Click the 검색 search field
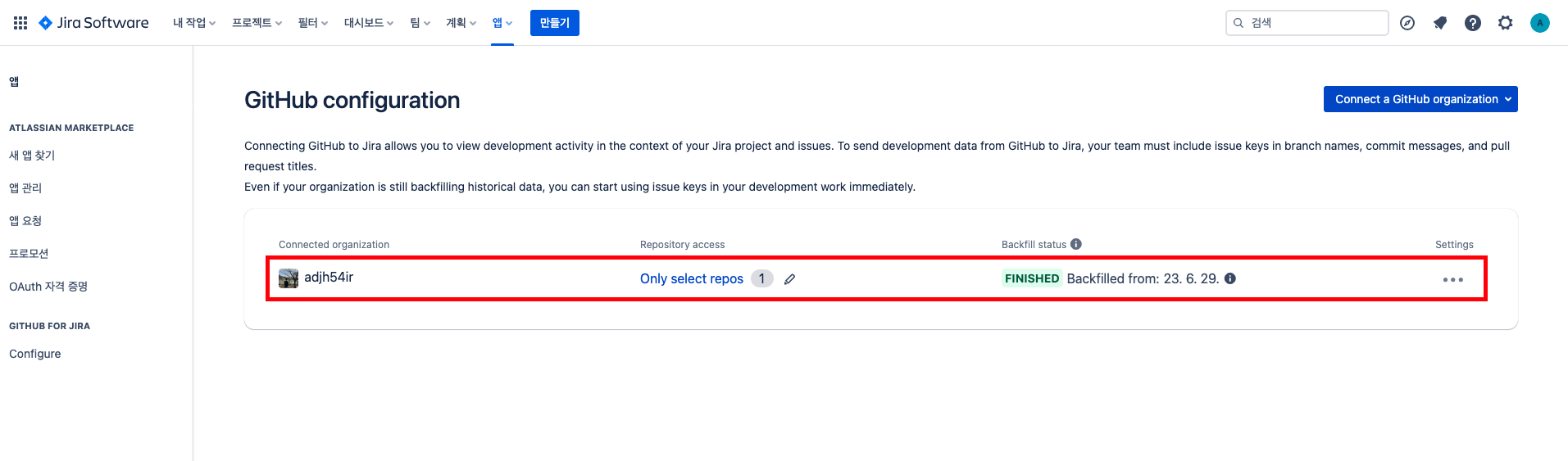The width and height of the screenshot is (1568, 461). tap(1307, 23)
